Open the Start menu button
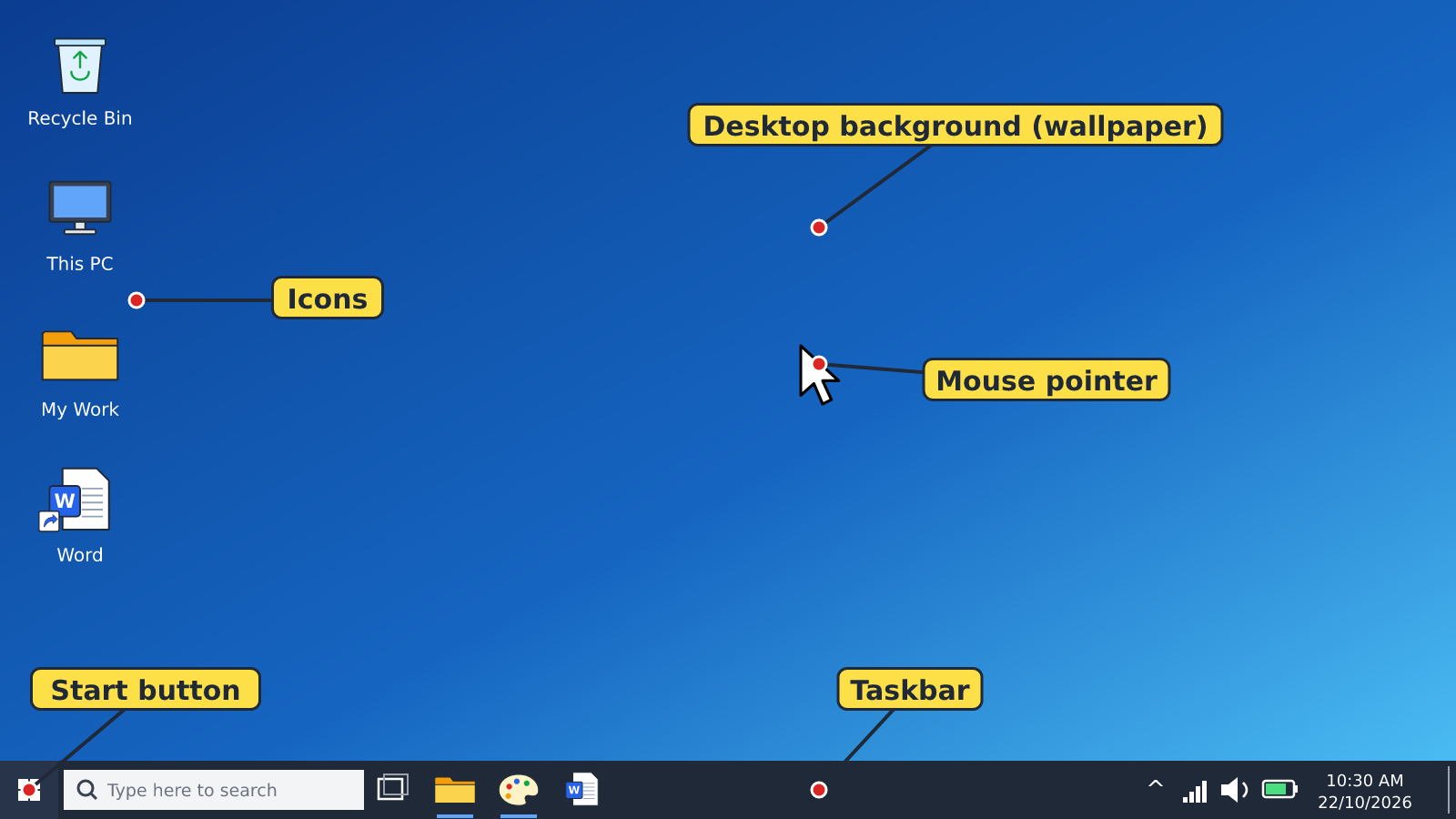The width and height of the screenshot is (1456, 819). click(x=29, y=790)
